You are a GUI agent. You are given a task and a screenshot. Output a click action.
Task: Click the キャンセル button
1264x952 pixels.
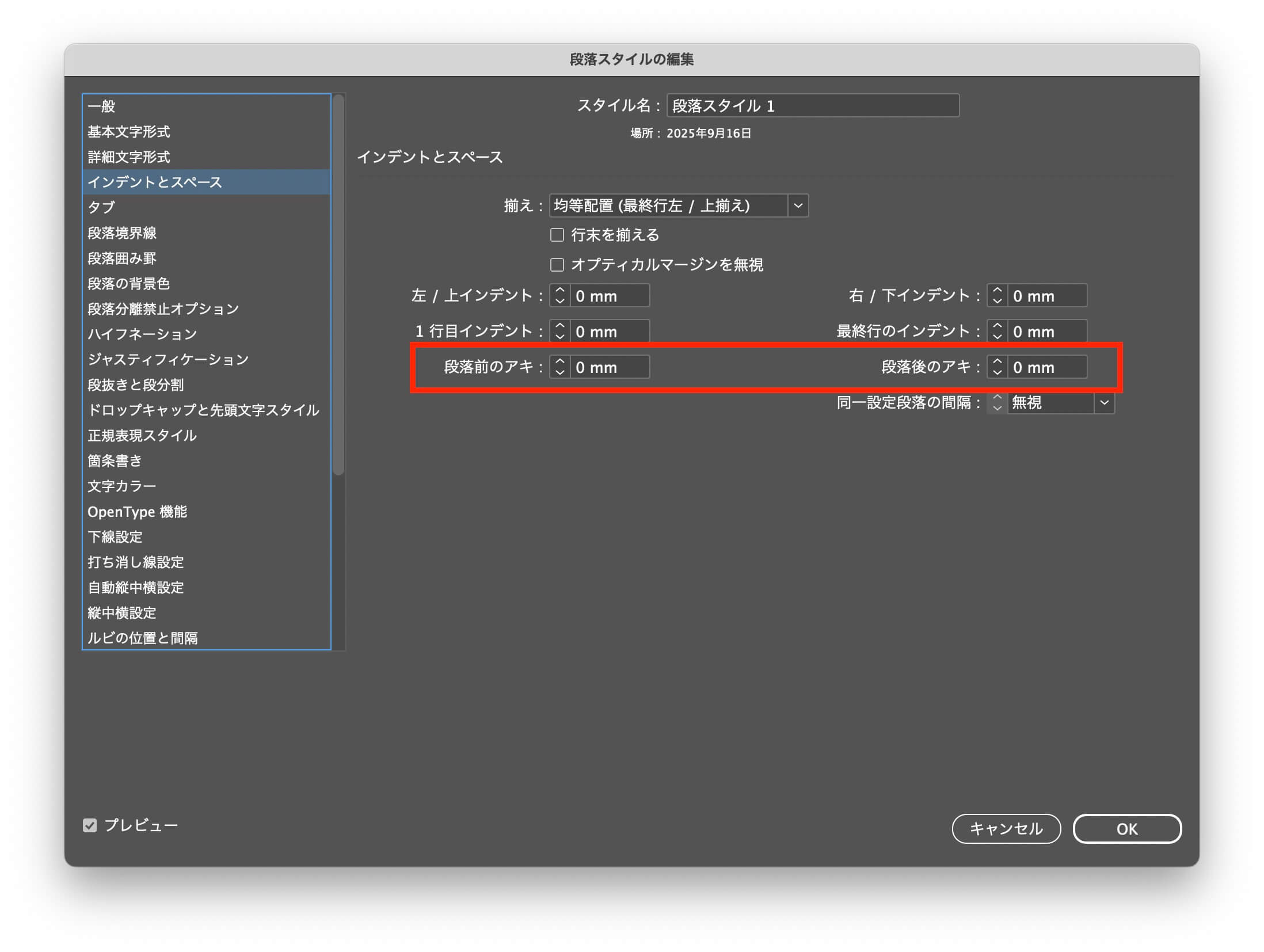1006,829
